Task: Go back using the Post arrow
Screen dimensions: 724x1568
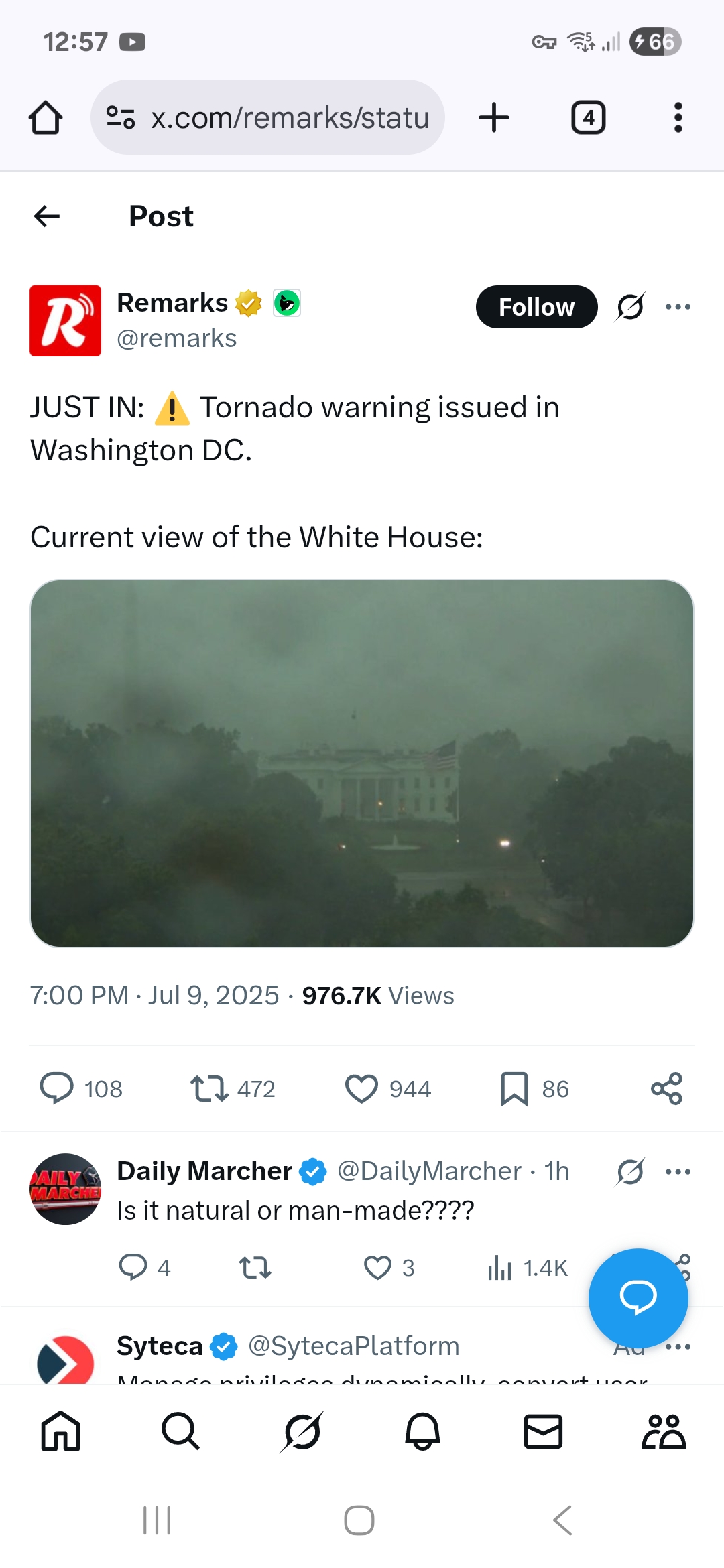Action: [x=47, y=216]
